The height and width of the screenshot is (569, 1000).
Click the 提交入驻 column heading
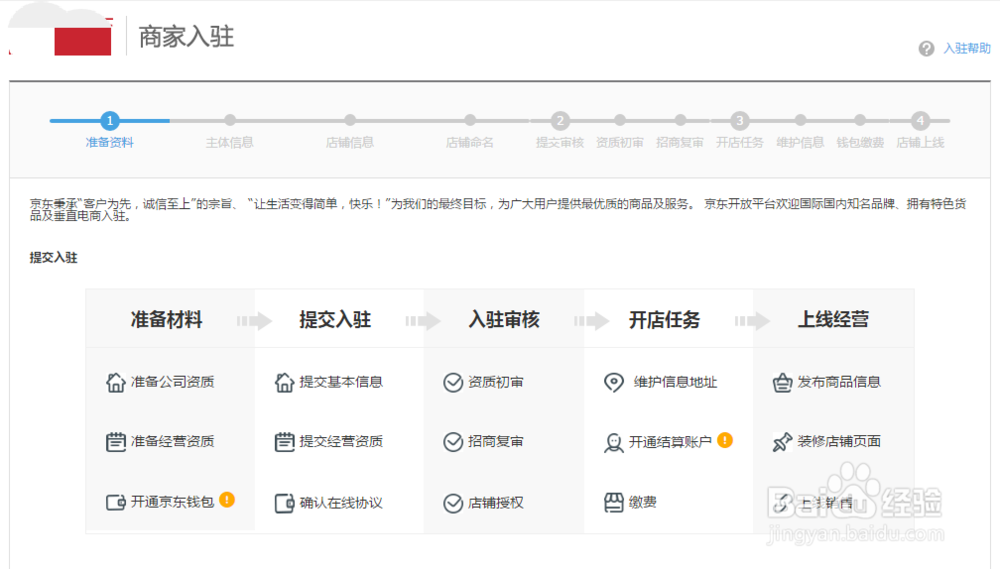click(x=335, y=320)
